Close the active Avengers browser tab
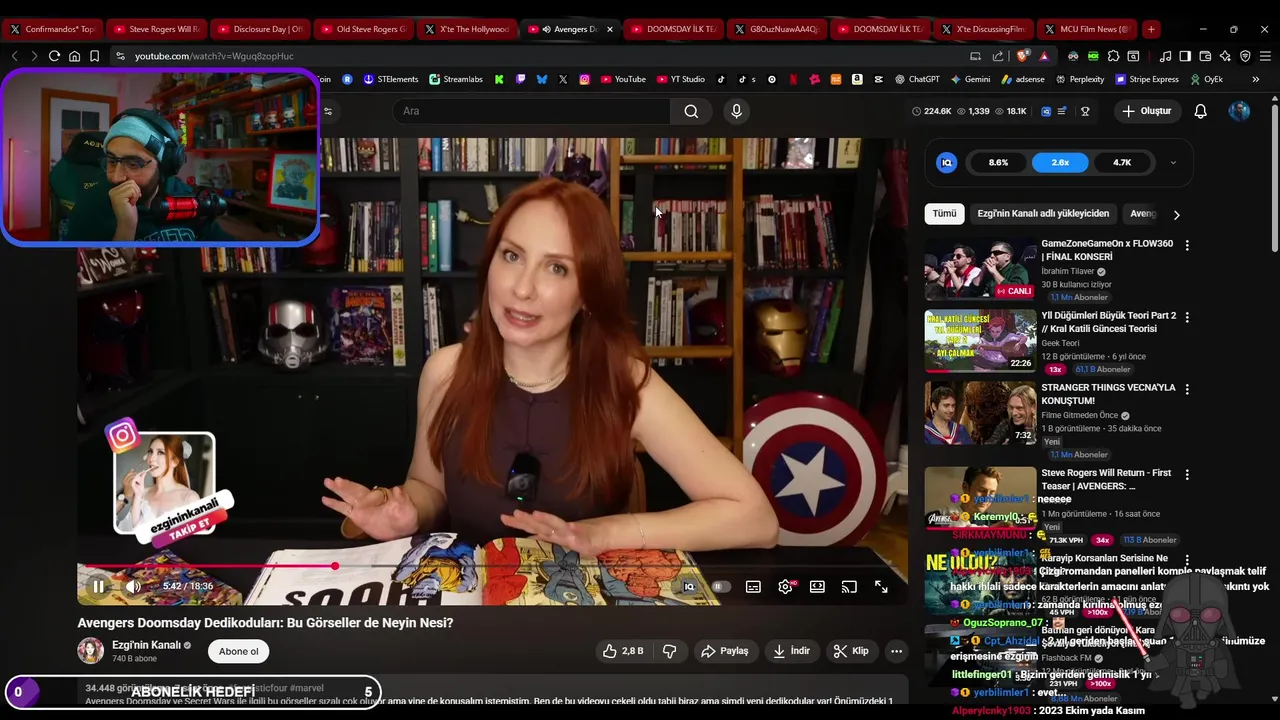 click(x=610, y=29)
